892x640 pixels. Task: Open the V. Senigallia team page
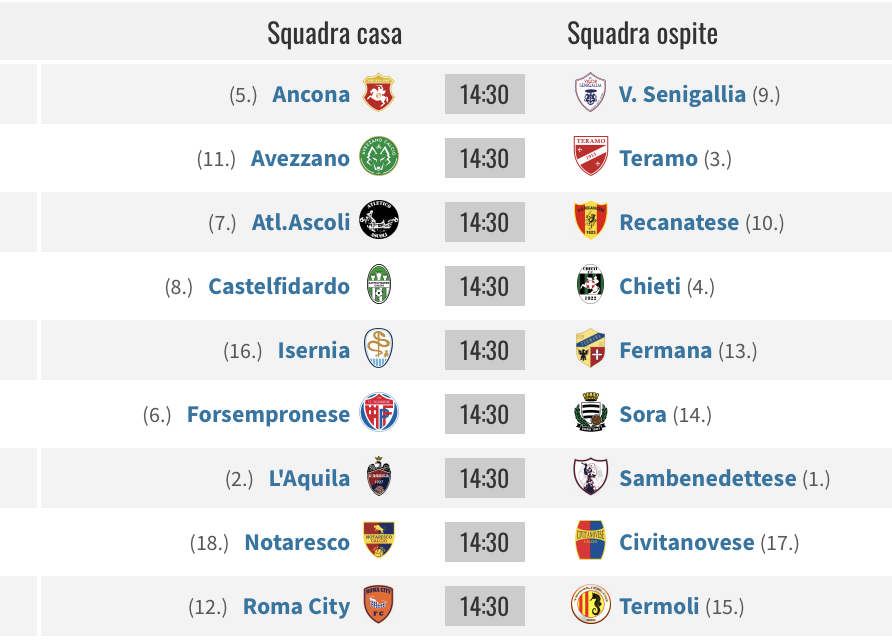[x=682, y=94]
